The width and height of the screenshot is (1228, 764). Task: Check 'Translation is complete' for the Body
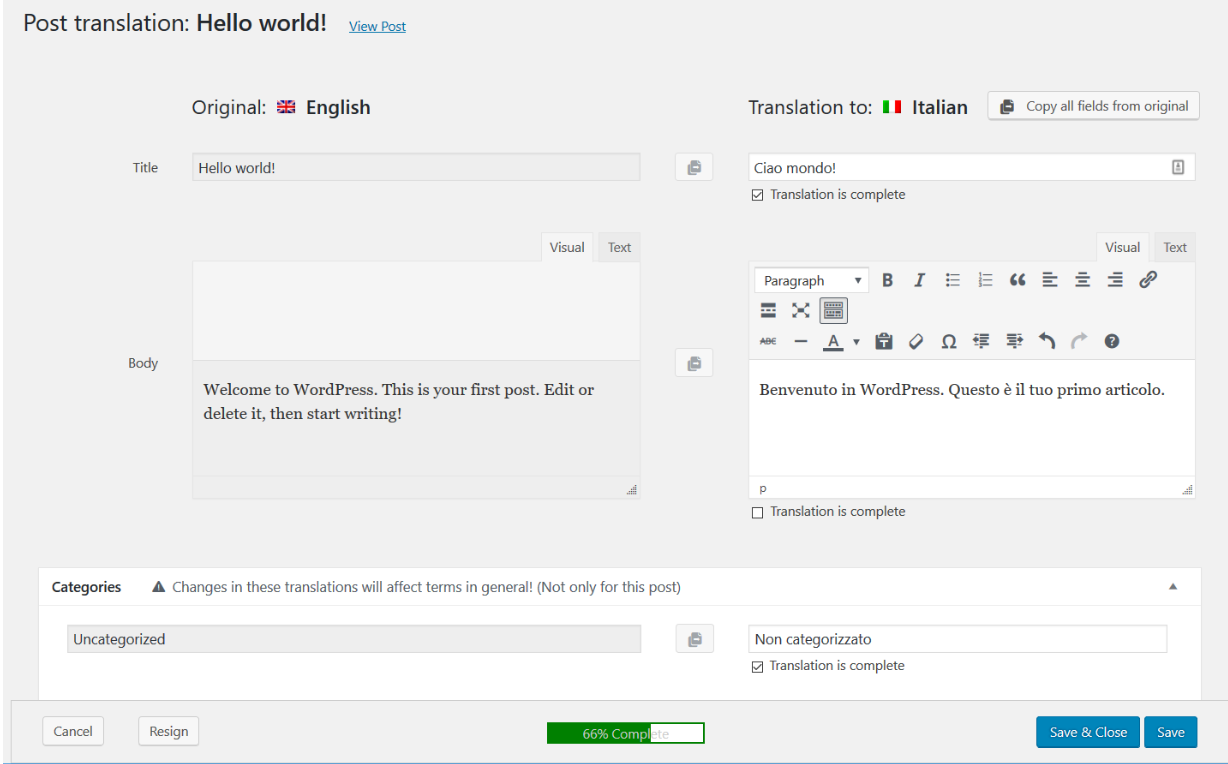pos(757,511)
